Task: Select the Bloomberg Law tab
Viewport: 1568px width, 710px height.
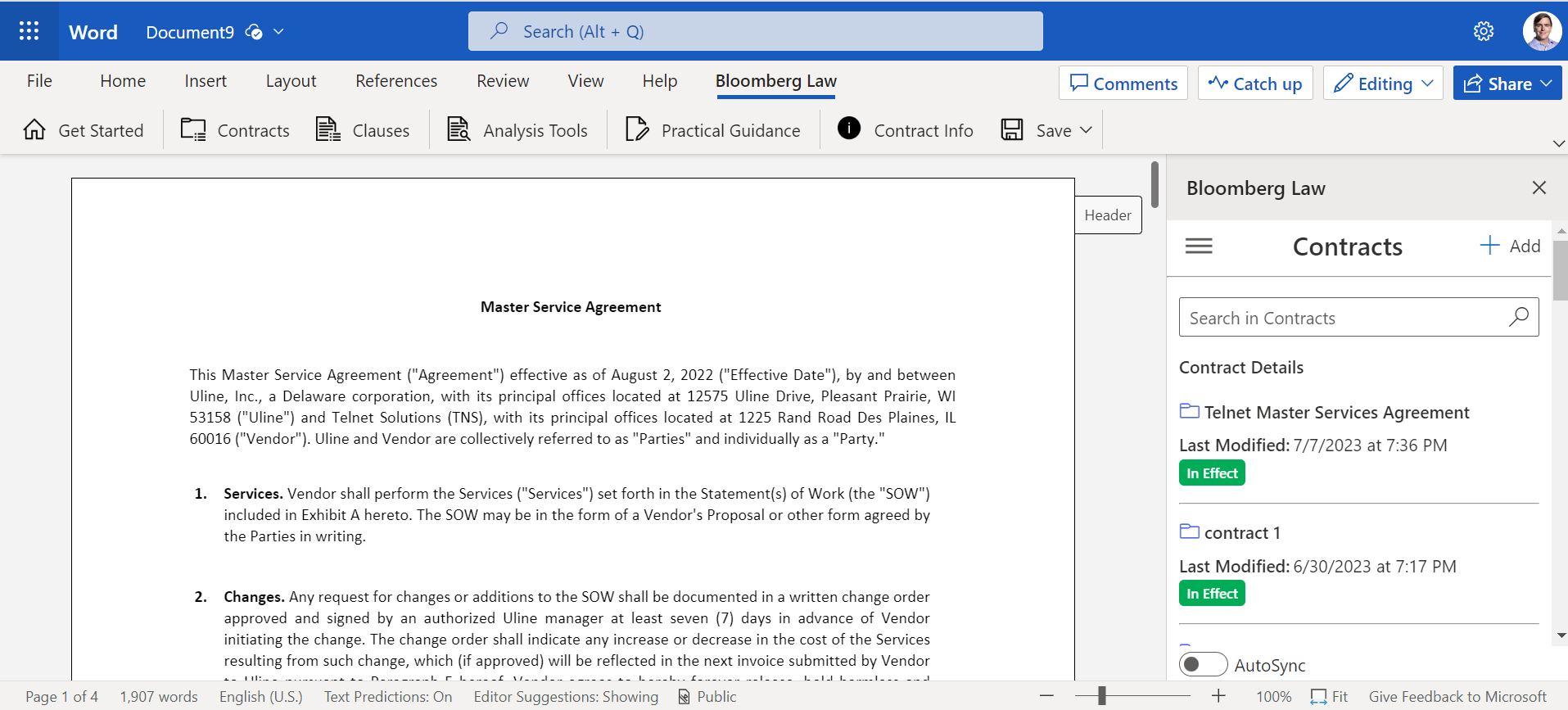Action: [x=776, y=81]
